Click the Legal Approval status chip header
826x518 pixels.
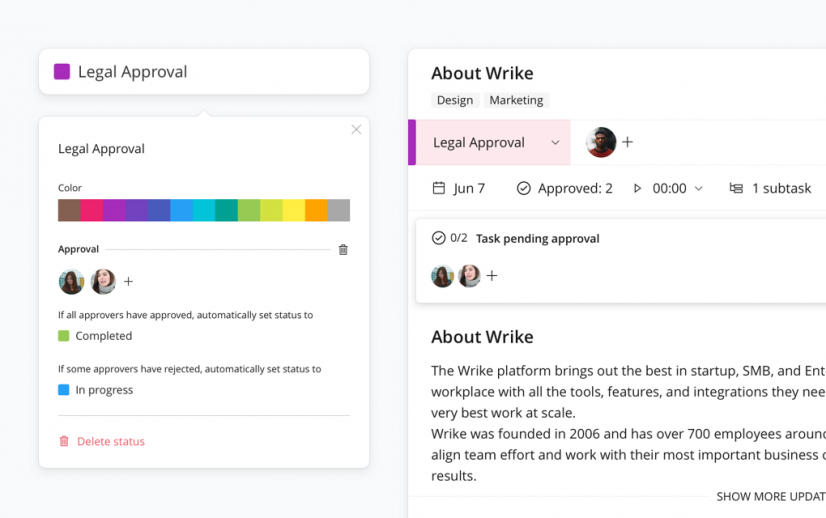(204, 72)
